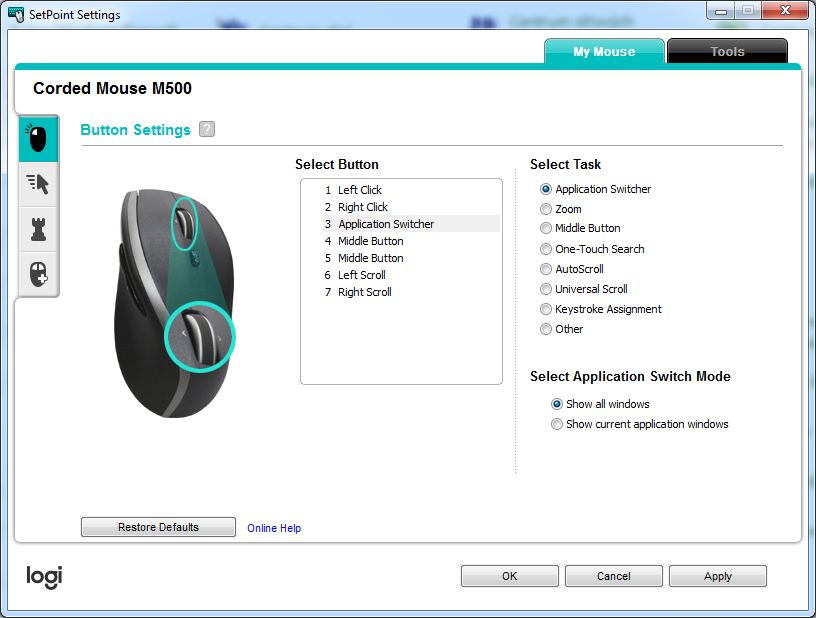
Task: Select the AutoScroll task
Action: point(545,269)
